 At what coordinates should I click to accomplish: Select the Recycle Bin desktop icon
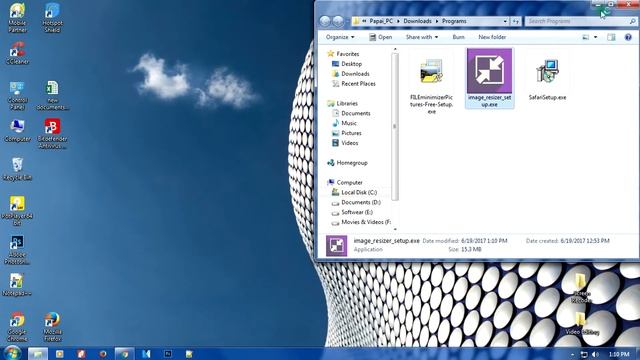coord(17,169)
